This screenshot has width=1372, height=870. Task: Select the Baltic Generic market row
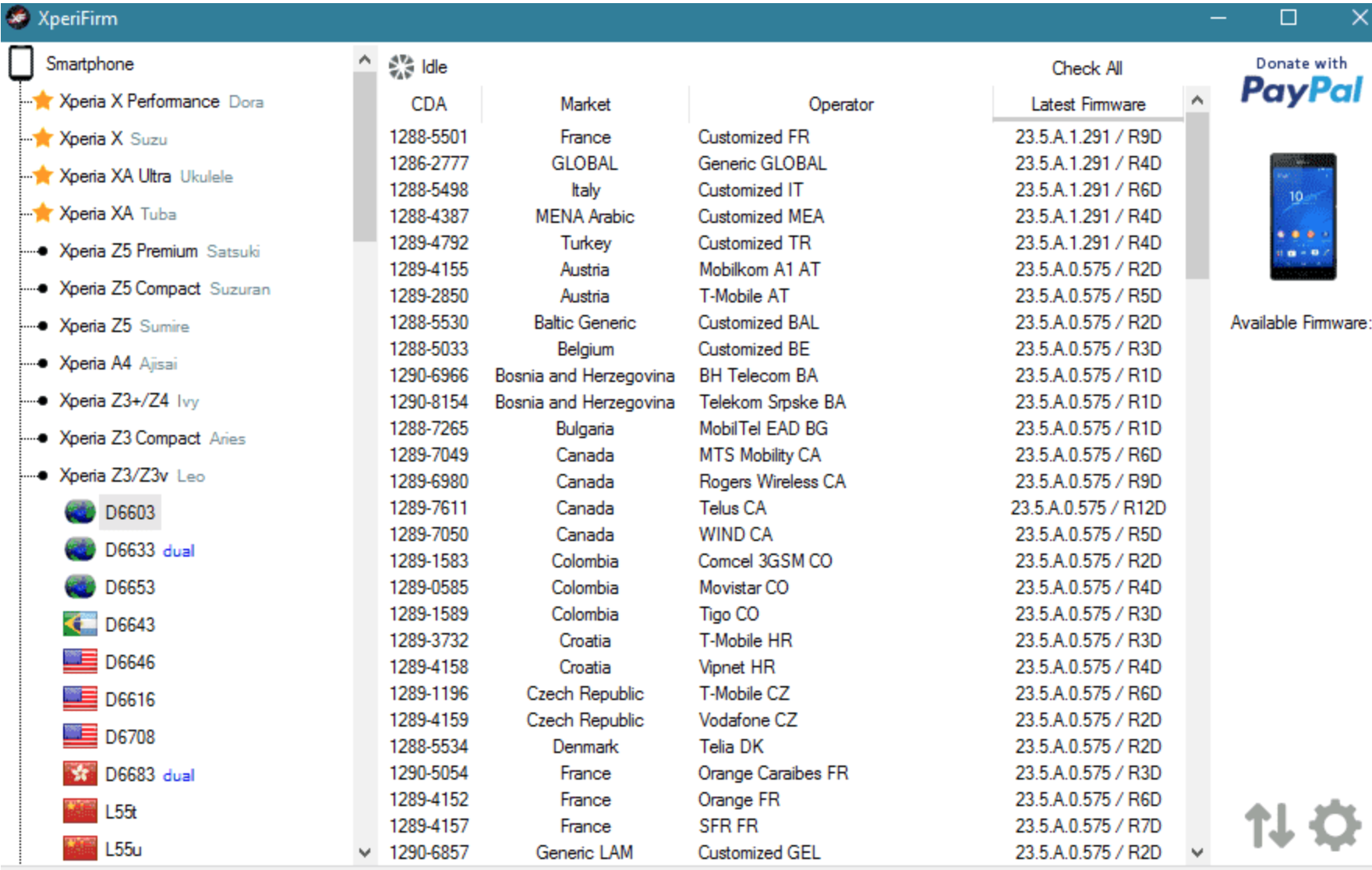point(782,323)
